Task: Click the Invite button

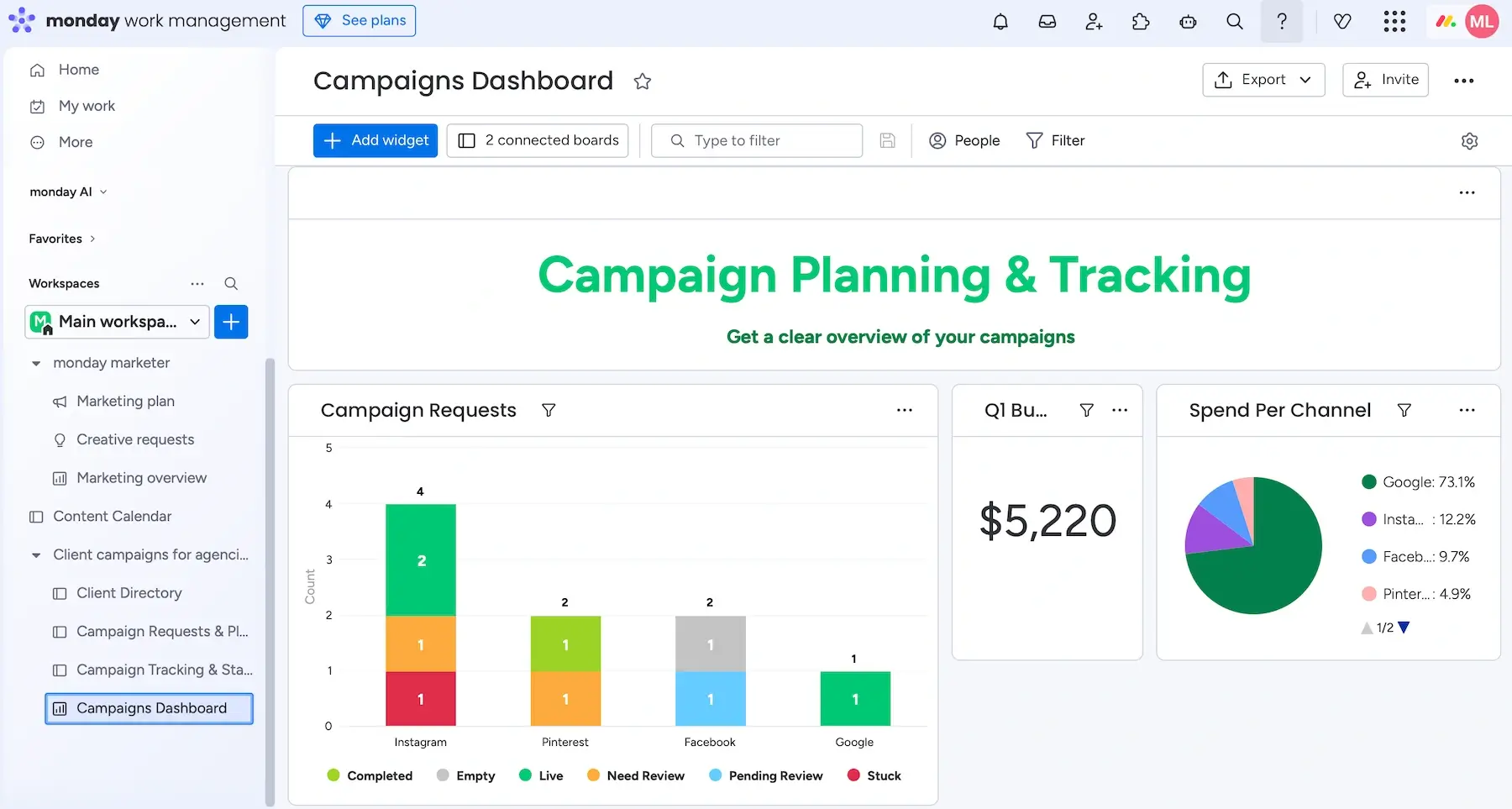Action: pos(1385,80)
